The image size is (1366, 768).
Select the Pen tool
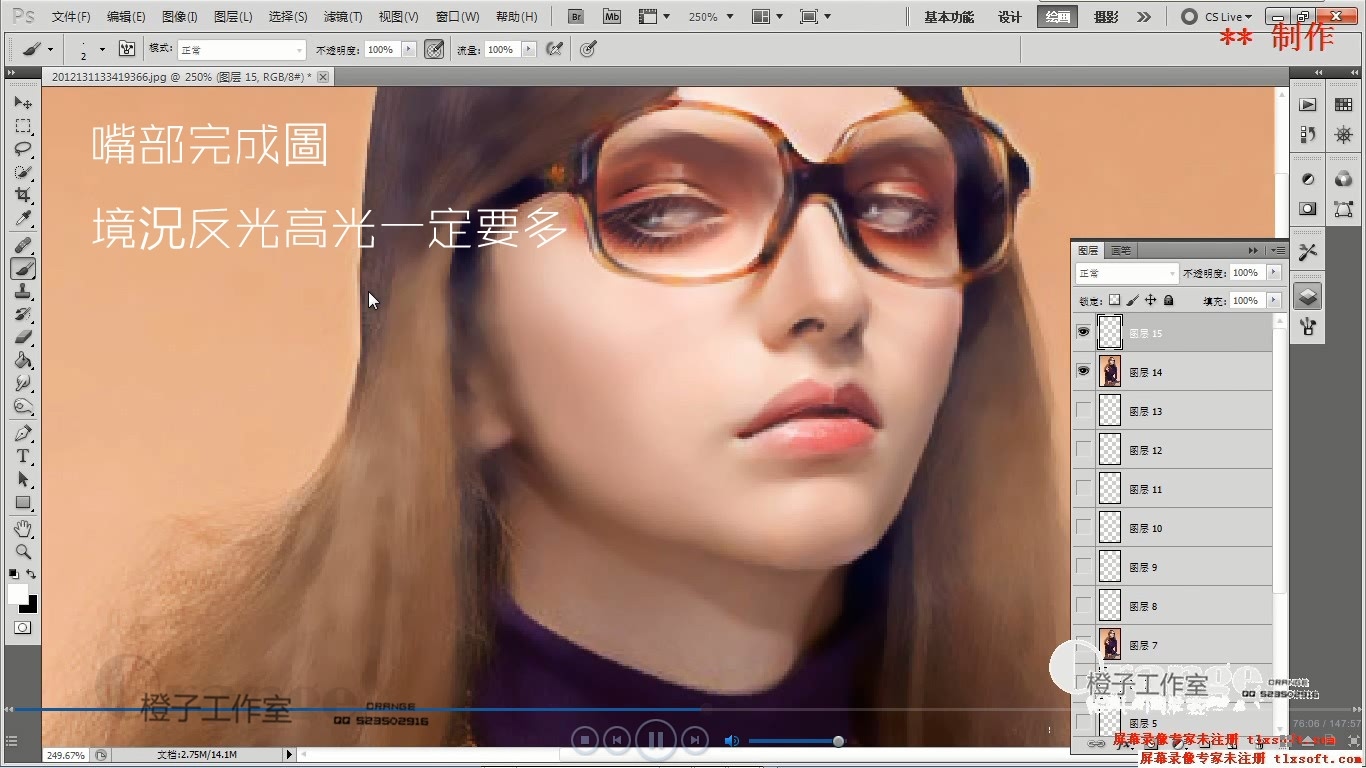pos(23,433)
